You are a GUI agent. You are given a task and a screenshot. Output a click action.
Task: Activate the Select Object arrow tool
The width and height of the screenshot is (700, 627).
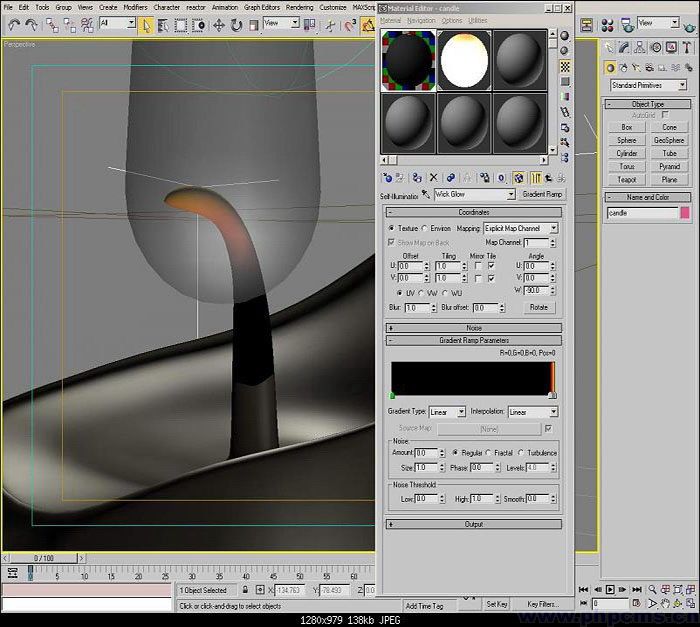(x=146, y=25)
